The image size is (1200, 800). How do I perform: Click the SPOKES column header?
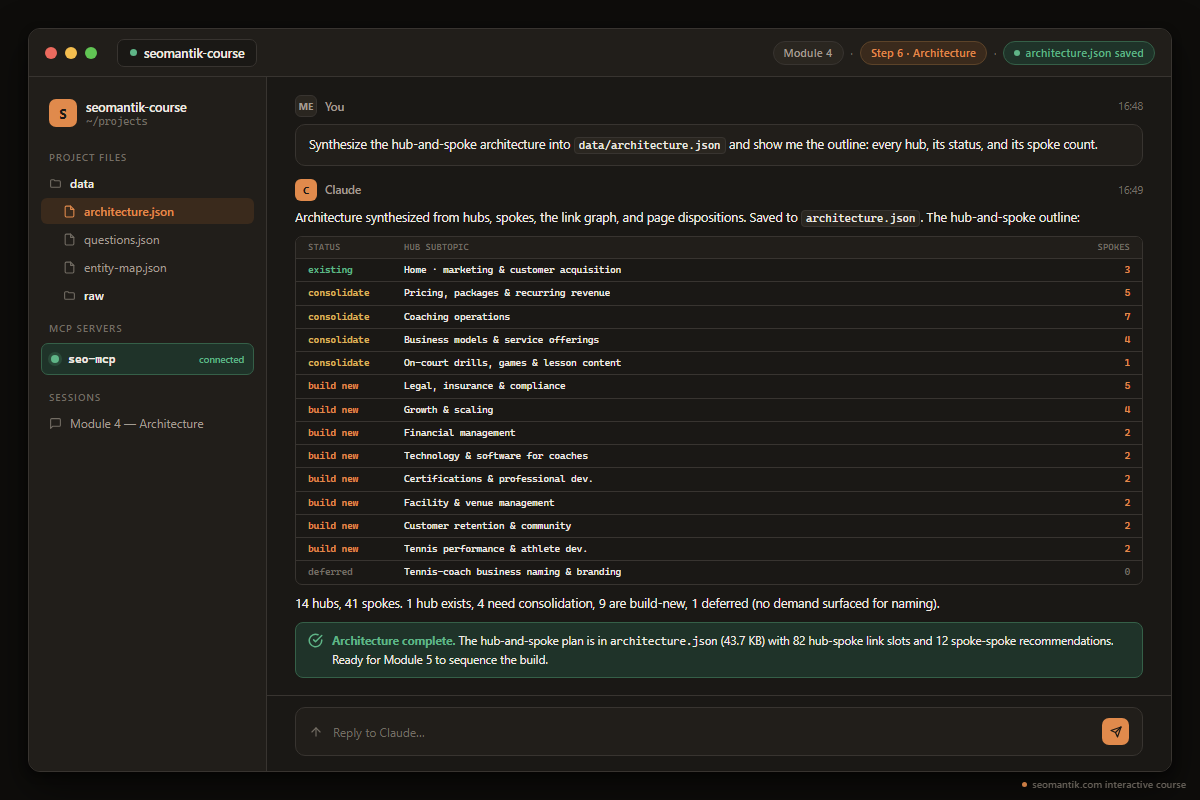click(1114, 247)
